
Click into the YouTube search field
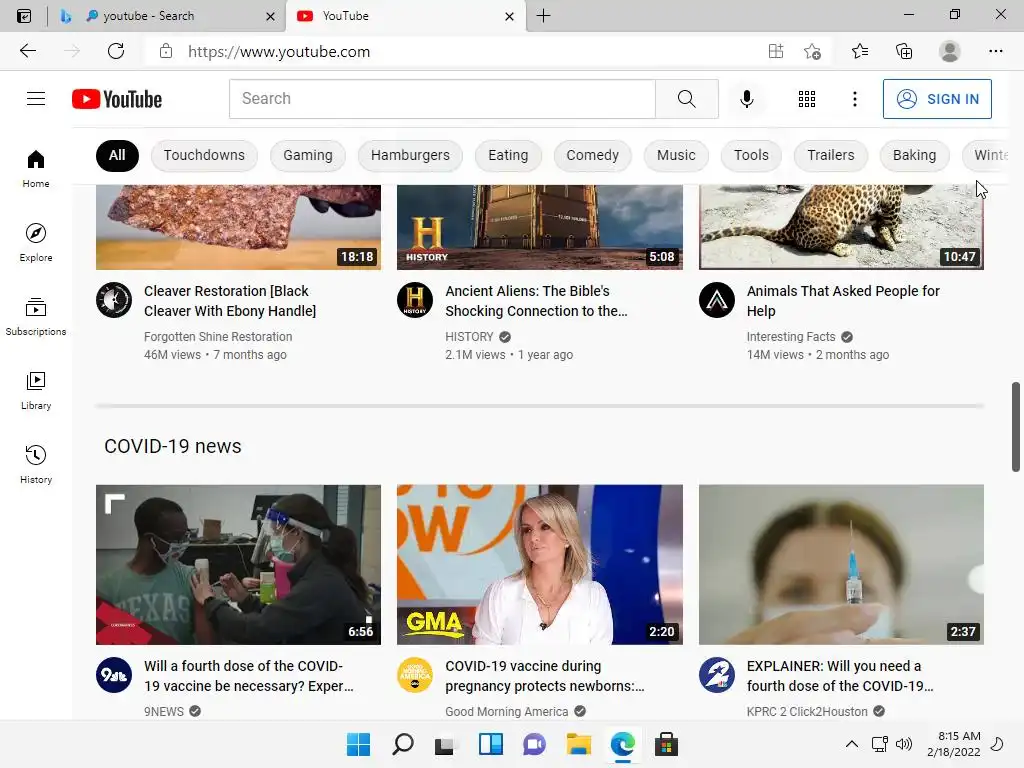pos(442,99)
